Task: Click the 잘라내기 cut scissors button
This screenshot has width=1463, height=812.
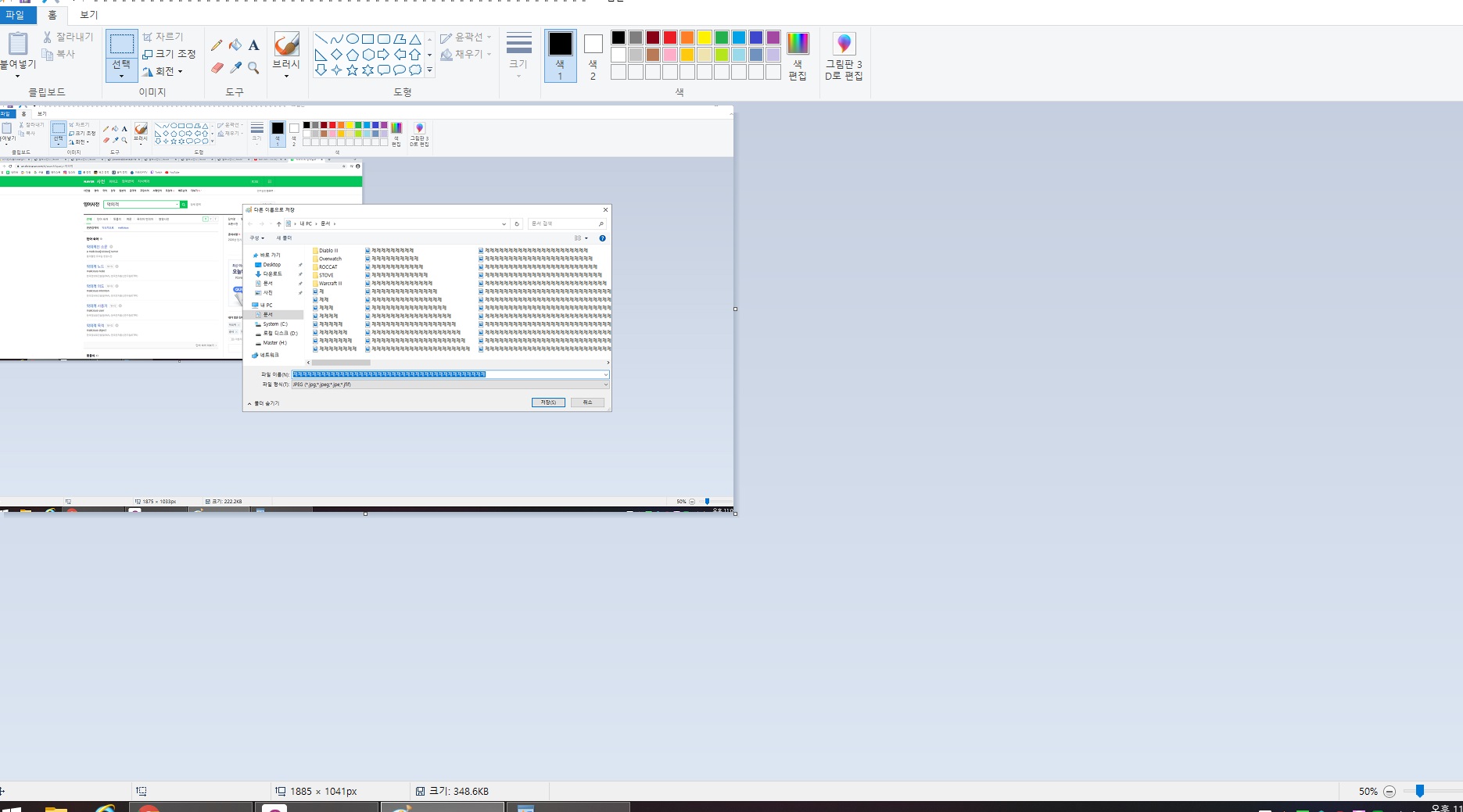Action: tap(68, 37)
